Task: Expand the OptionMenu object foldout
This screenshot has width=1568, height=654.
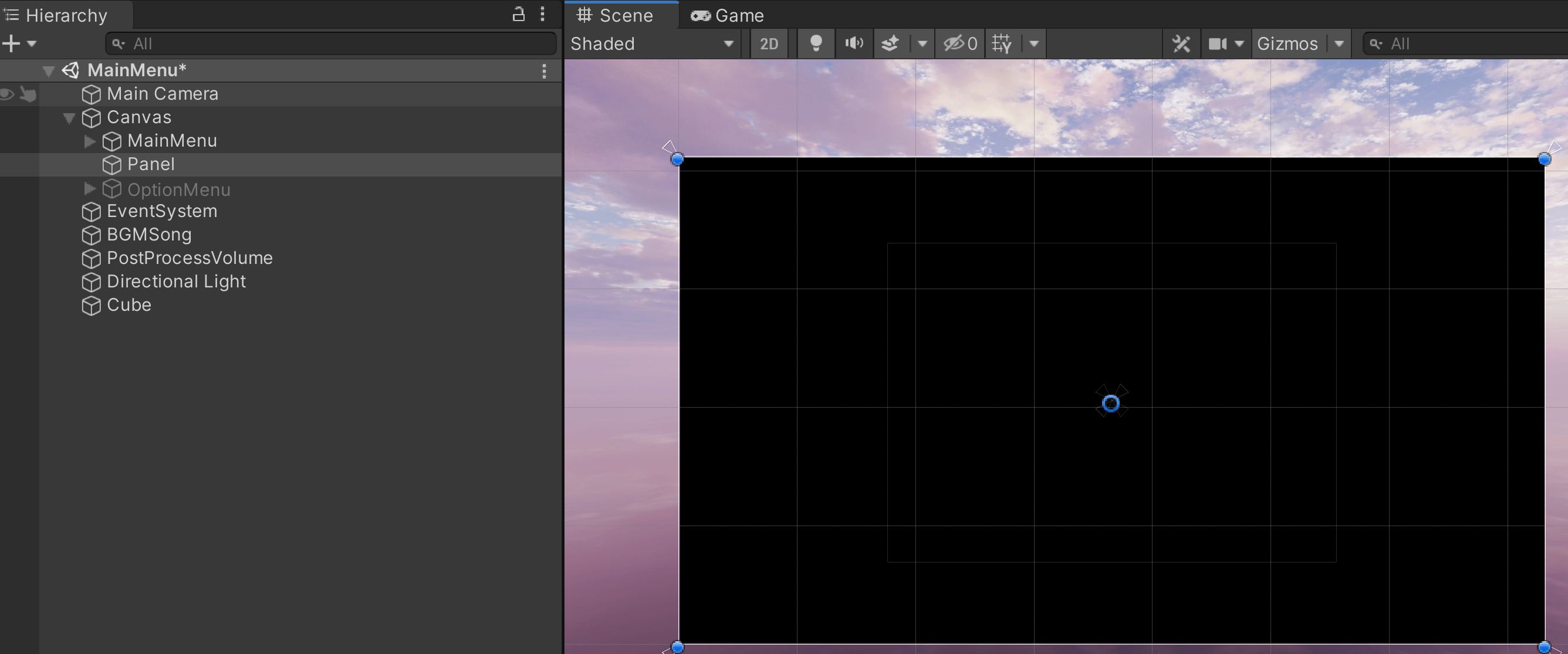Action: pyautogui.click(x=89, y=189)
